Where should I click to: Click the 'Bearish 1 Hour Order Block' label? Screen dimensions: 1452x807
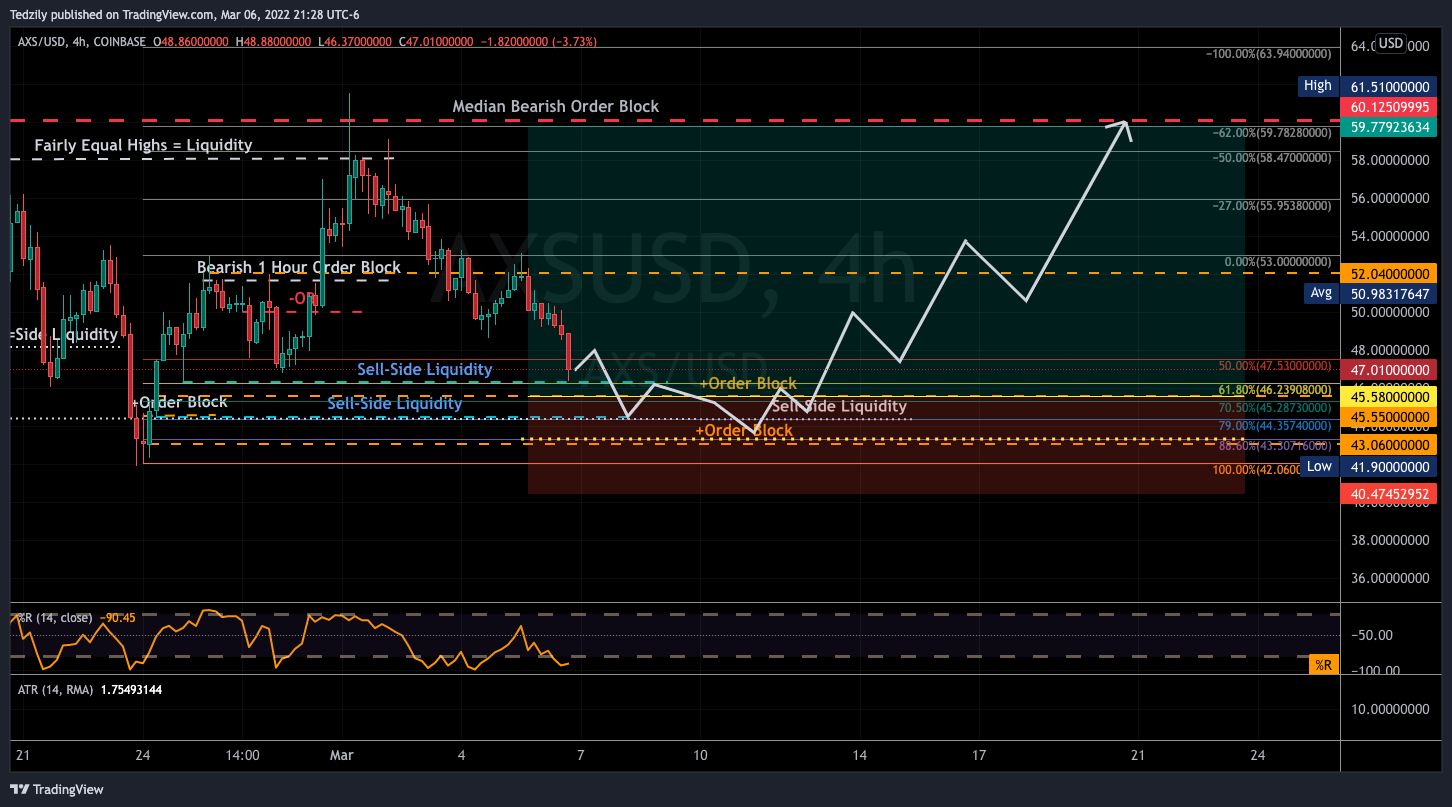298,267
